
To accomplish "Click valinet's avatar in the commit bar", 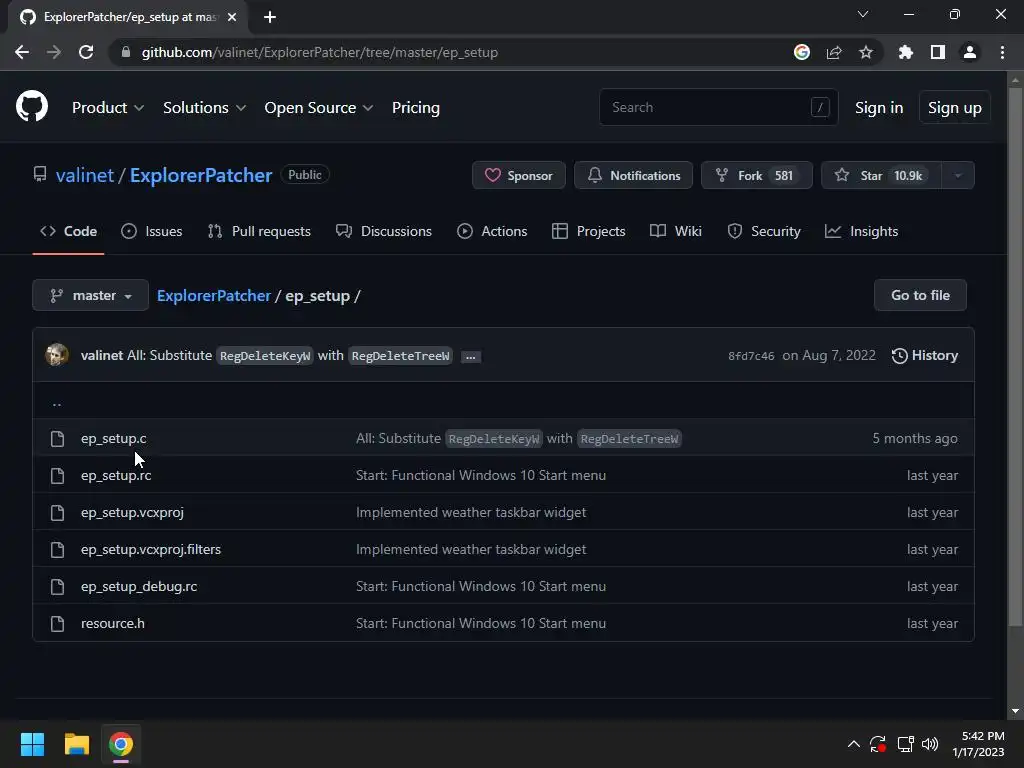I will pos(57,355).
